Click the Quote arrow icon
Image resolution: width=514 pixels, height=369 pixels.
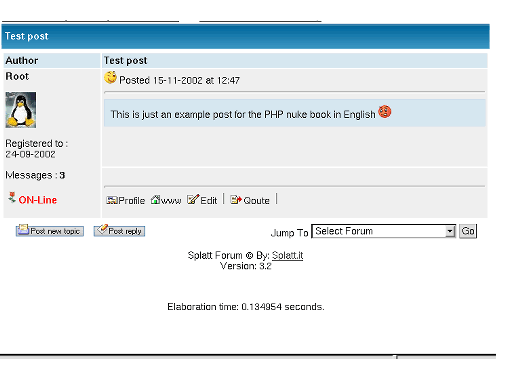coord(236,200)
